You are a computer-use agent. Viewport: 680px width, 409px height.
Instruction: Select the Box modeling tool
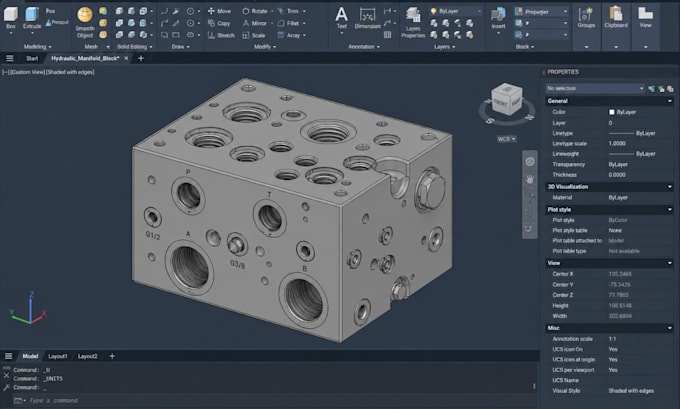[10, 18]
